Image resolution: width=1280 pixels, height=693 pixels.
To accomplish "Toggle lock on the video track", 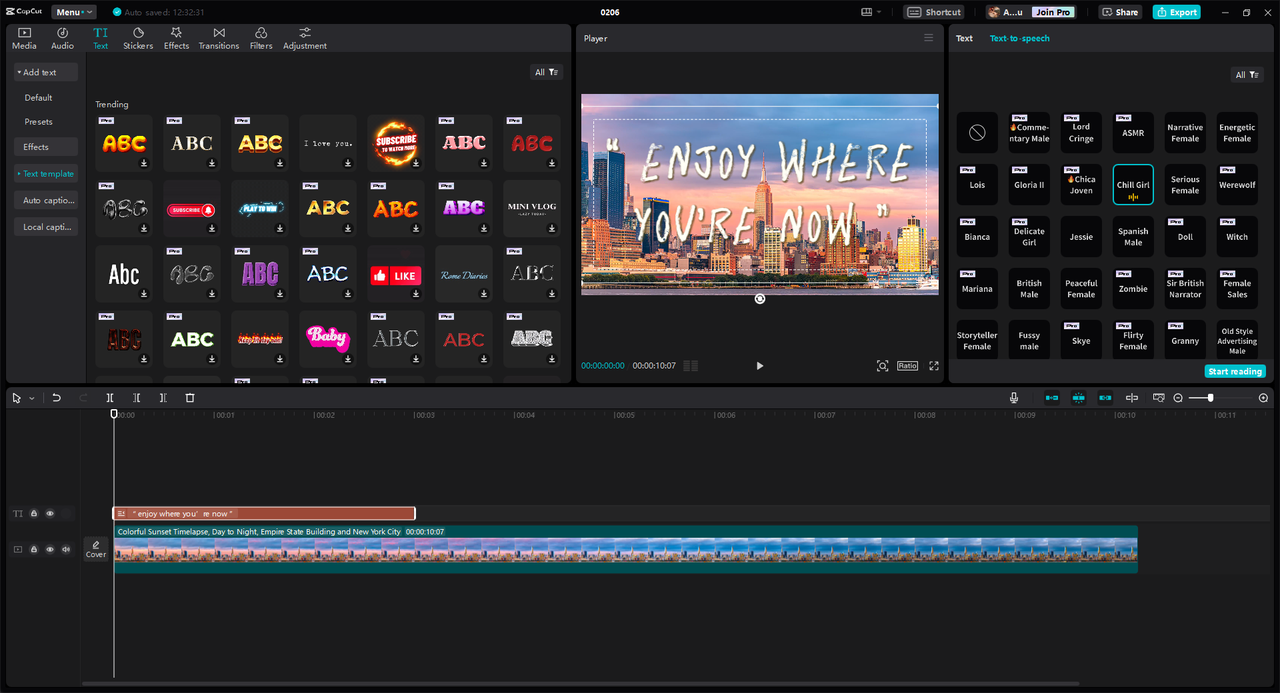I will pyautogui.click(x=34, y=549).
